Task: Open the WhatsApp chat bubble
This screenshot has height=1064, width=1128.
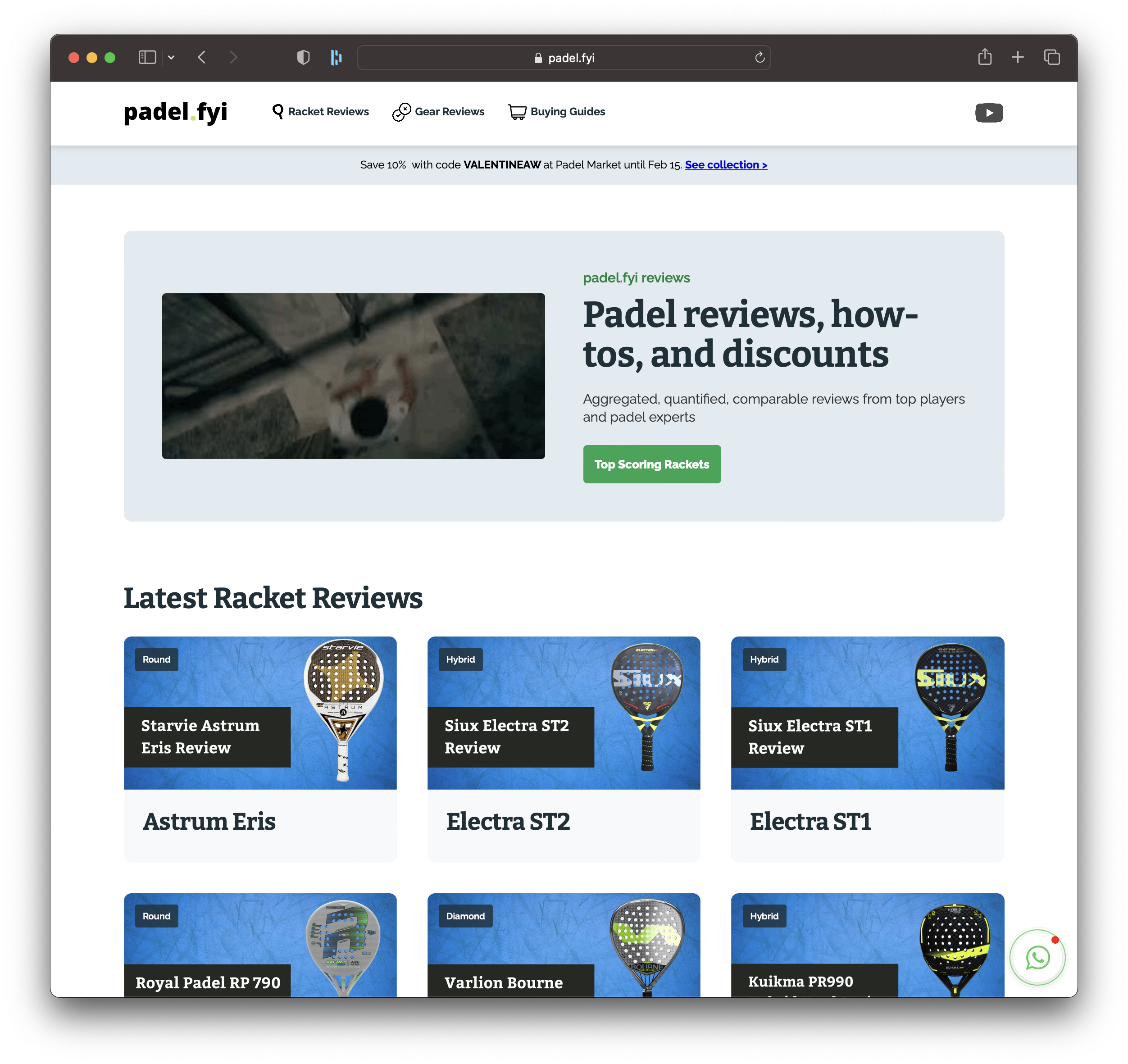Action: tap(1038, 958)
